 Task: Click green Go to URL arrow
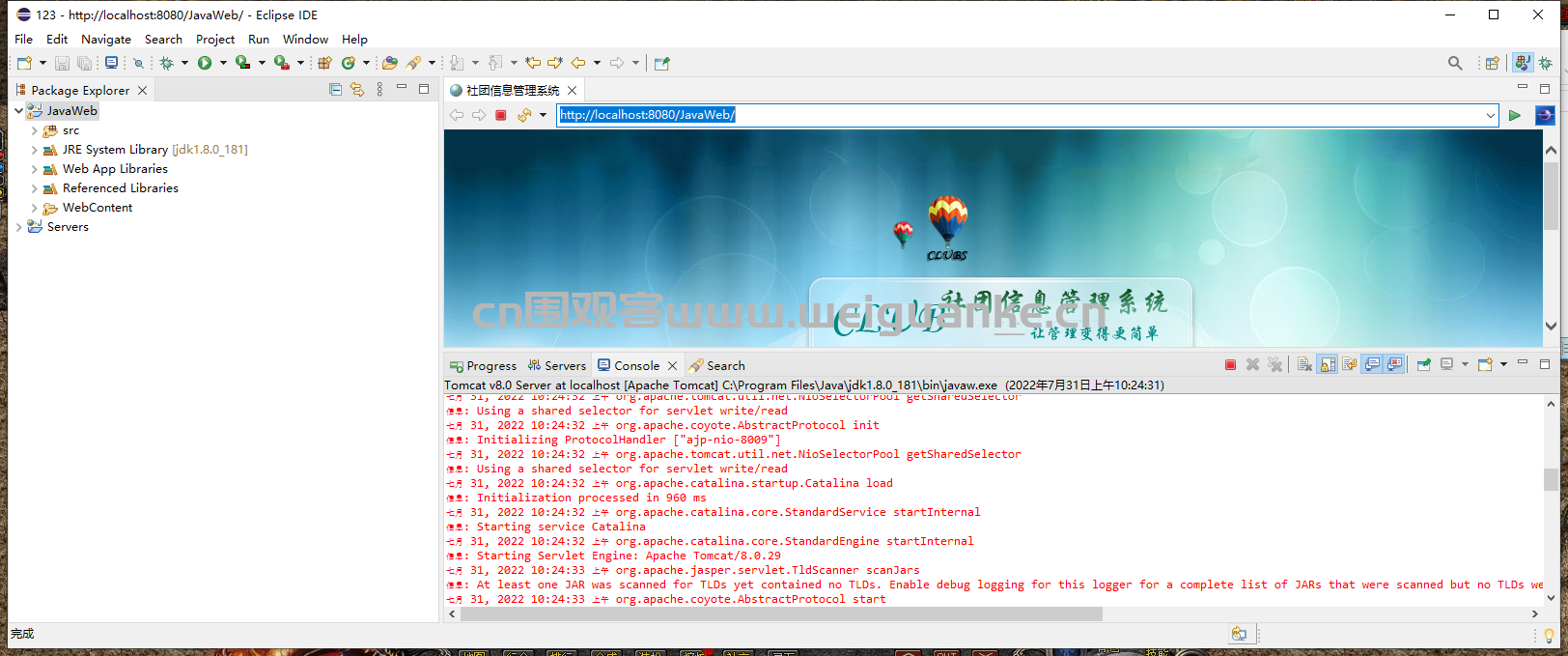pos(1515,115)
